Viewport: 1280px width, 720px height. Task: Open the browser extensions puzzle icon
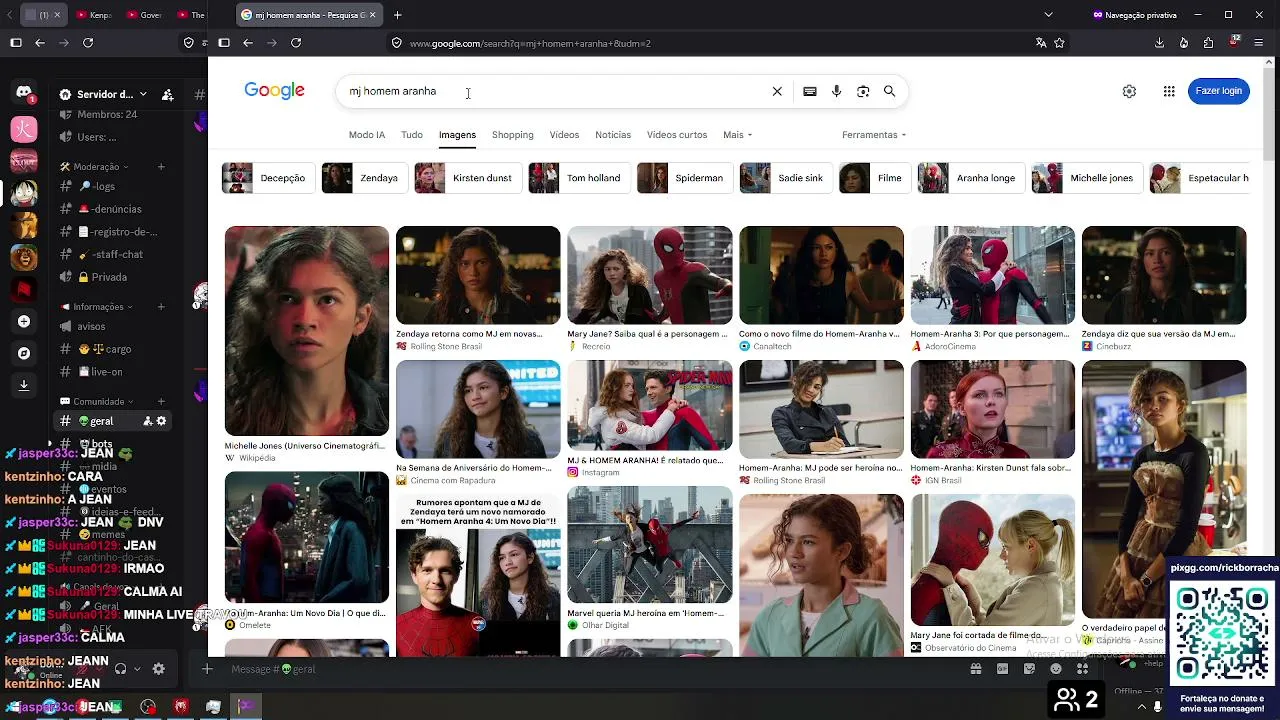(1208, 43)
